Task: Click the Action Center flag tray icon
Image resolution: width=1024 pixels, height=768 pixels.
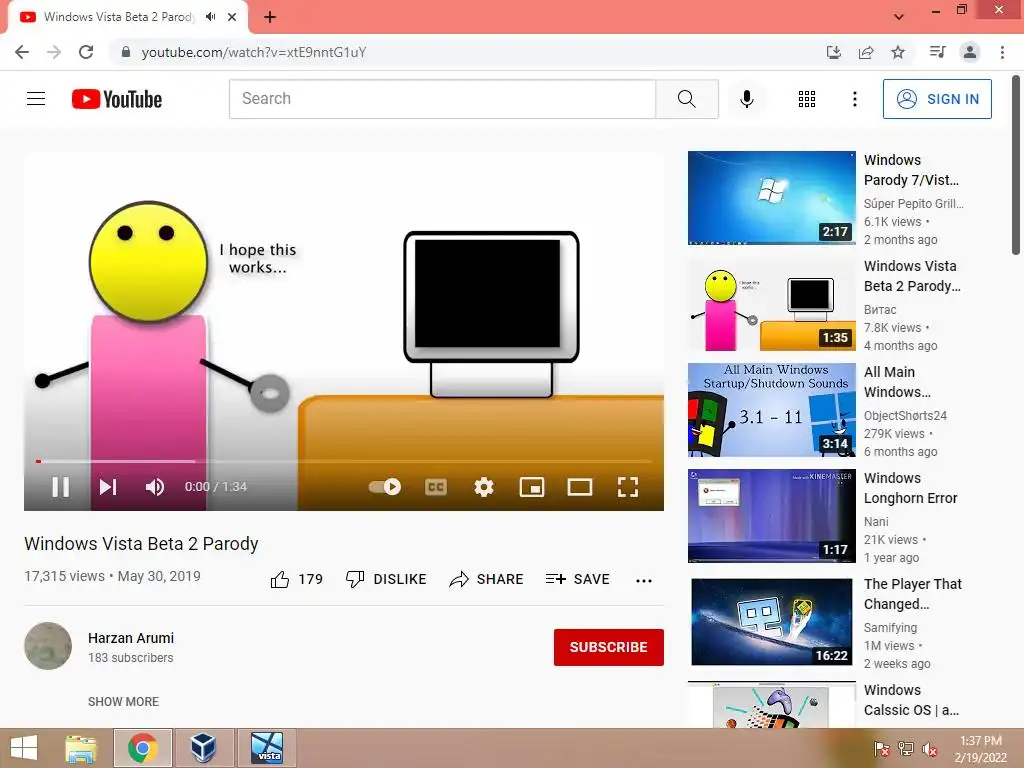Action: tap(882, 750)
